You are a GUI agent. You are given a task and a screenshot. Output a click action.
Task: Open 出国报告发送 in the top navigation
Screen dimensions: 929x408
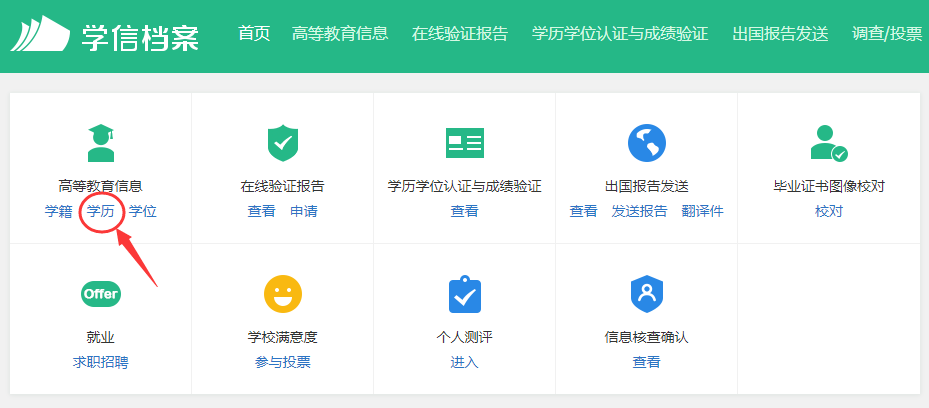pos(780,33)
